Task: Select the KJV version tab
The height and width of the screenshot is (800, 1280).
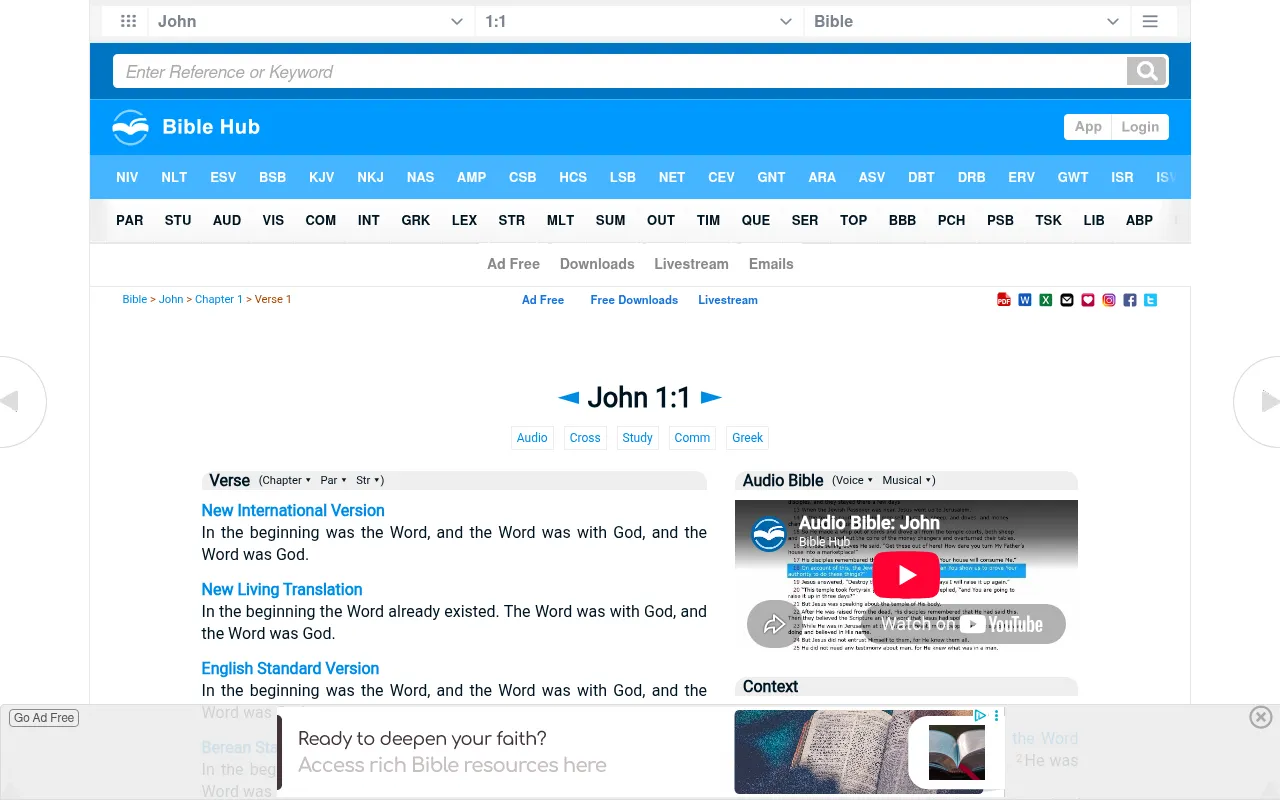Action: click(322, 177)
